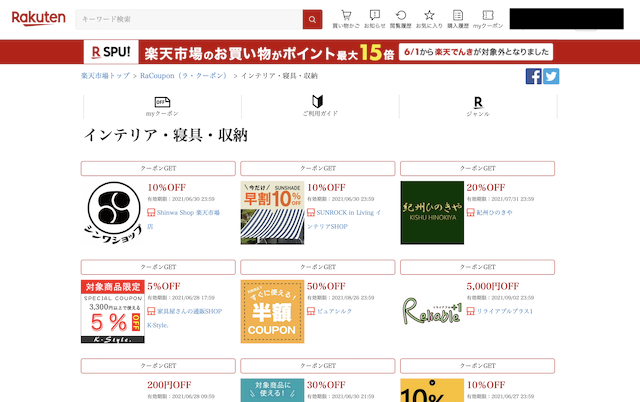Screen dimensions: 640x402
Task: Select the myクーポン tab
Action: tap(162, 107)
